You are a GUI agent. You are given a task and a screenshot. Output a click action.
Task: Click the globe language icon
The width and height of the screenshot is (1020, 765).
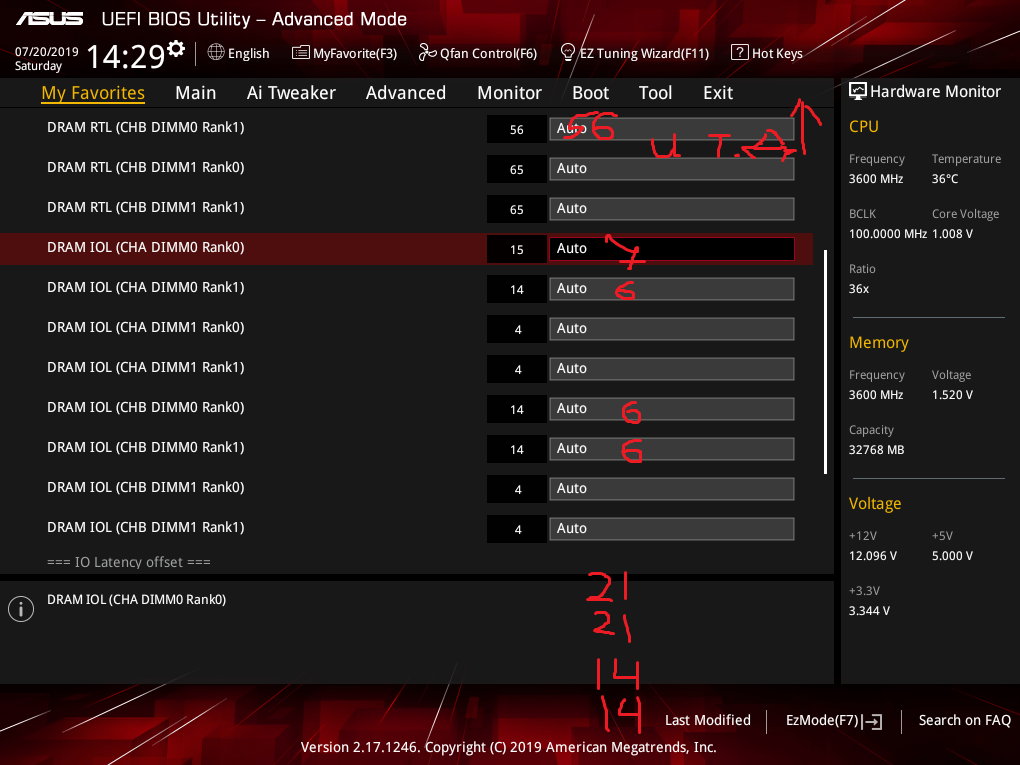(216, 52)
